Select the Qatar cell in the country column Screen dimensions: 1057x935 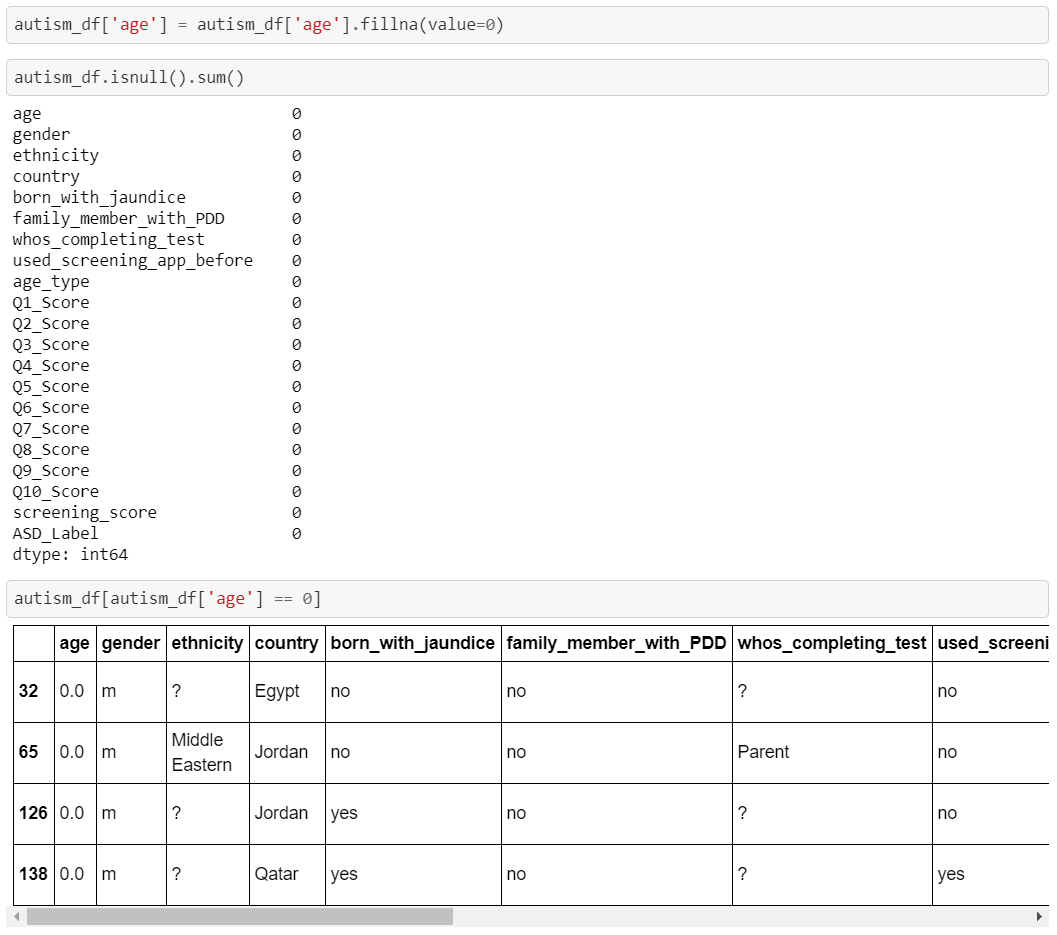277,873
